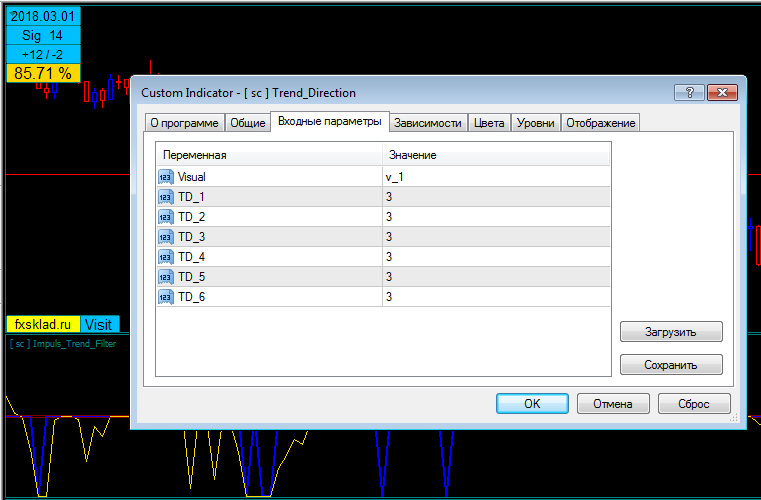Click the icon beside the TD_3 variable
Screen dimensions: 761x500
coord(165,237)
